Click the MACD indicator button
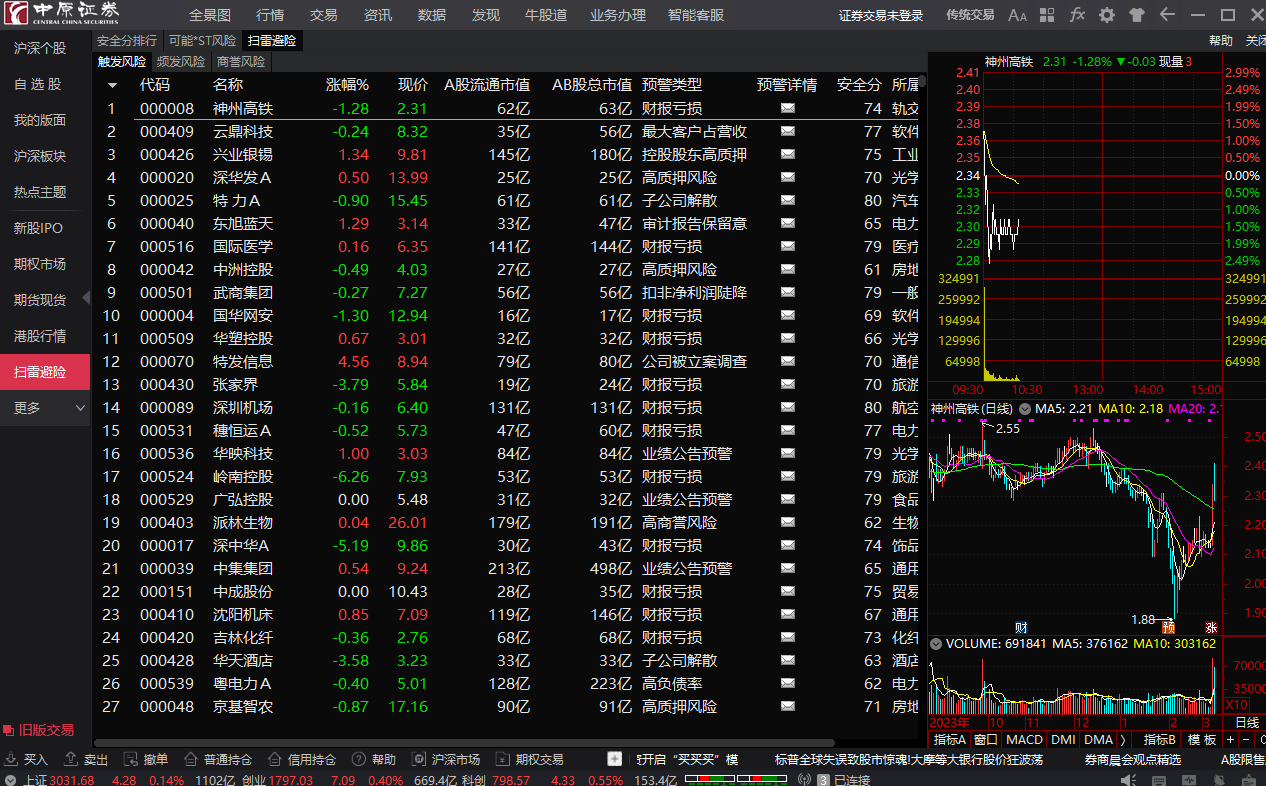This screenshot has width=1266, height=786. (x=1024, y=740)
